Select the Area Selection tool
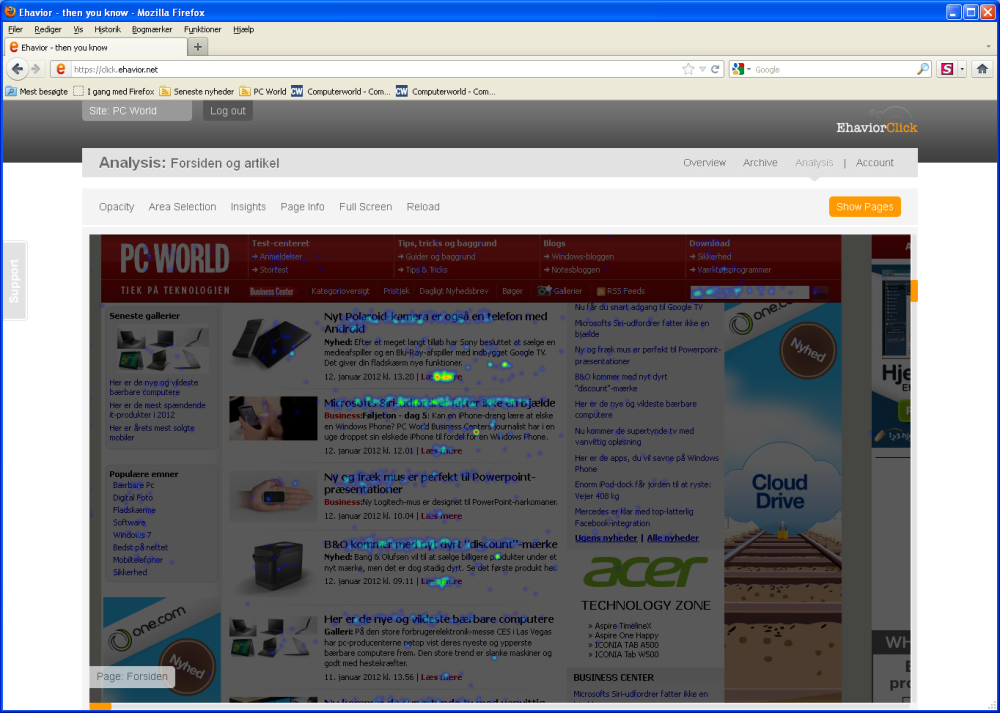The height and width of the screenshot is (713, 1000). click(182, 207)
